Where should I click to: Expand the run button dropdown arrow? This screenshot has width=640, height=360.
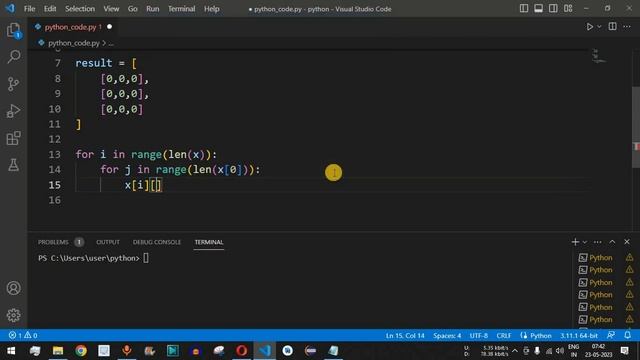[x=599, y=27]
